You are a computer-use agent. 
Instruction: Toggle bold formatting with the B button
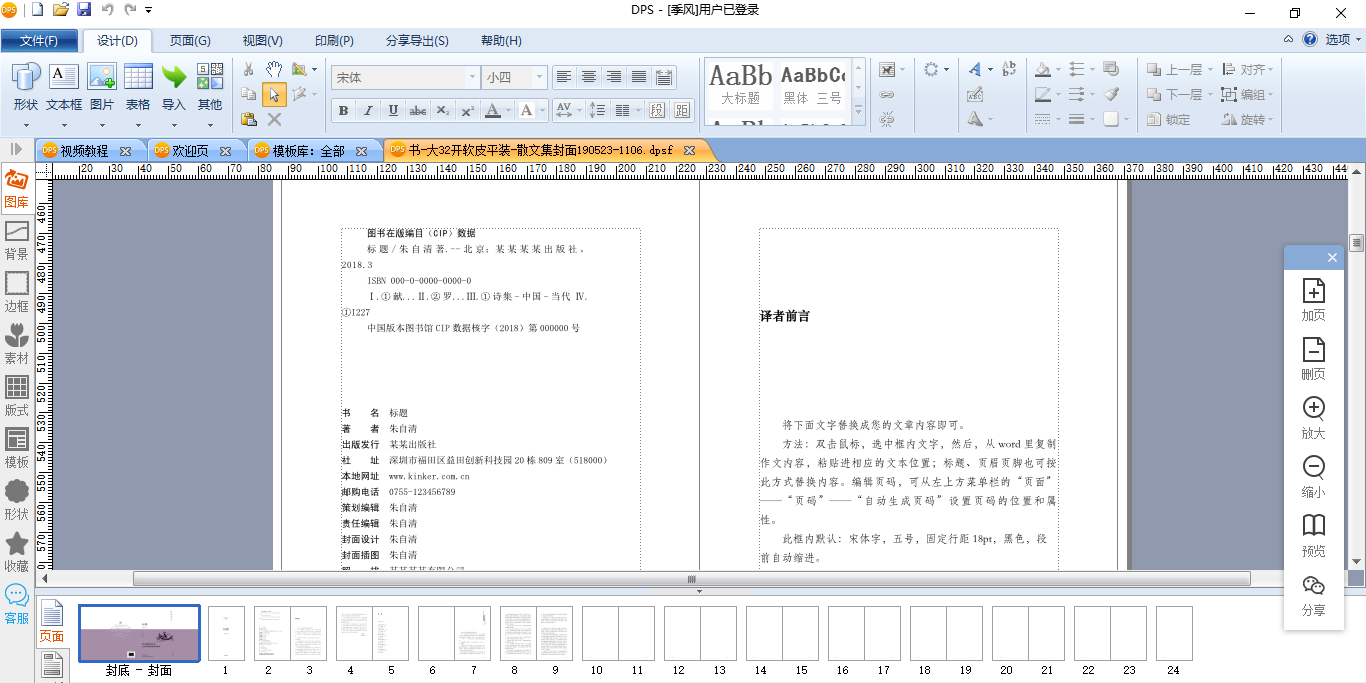343,110
